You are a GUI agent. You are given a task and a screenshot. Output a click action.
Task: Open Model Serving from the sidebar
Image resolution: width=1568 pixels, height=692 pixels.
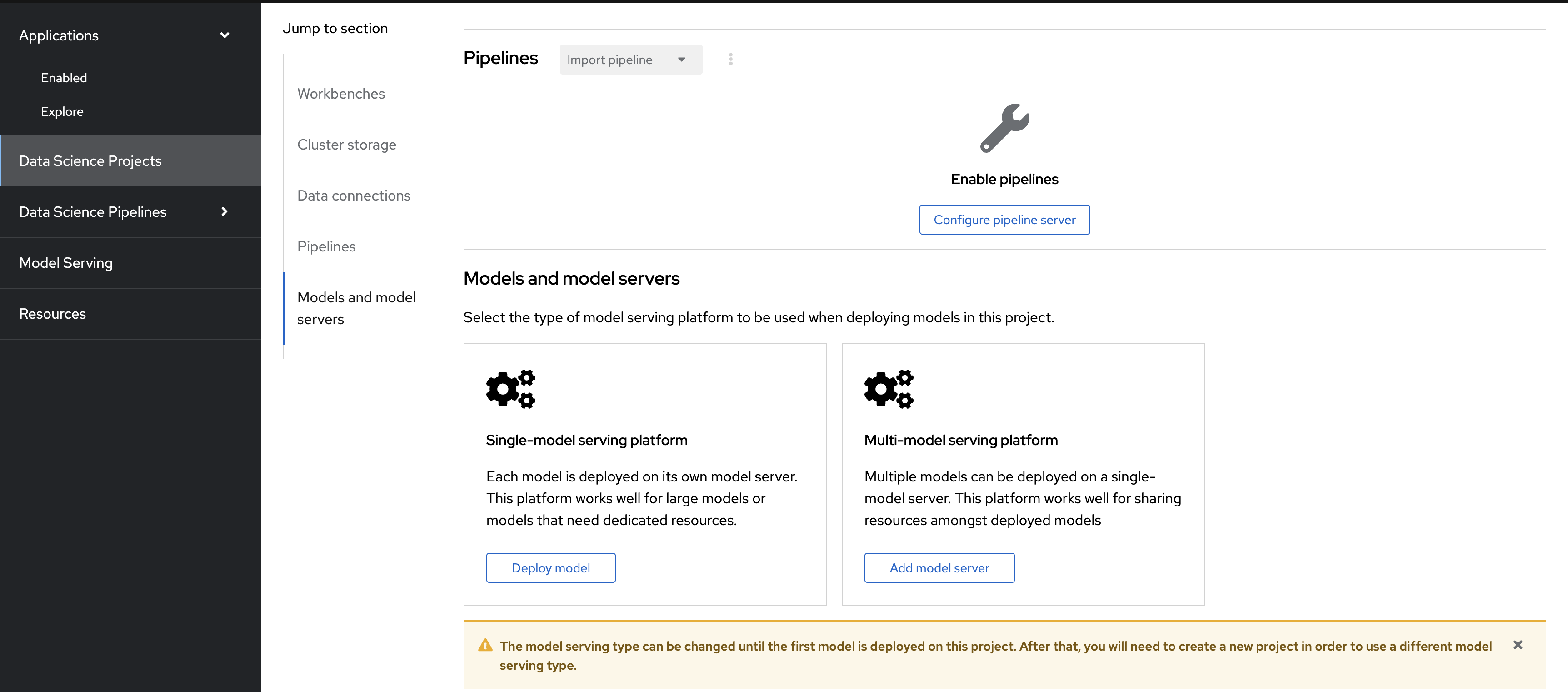coord(66,262)
